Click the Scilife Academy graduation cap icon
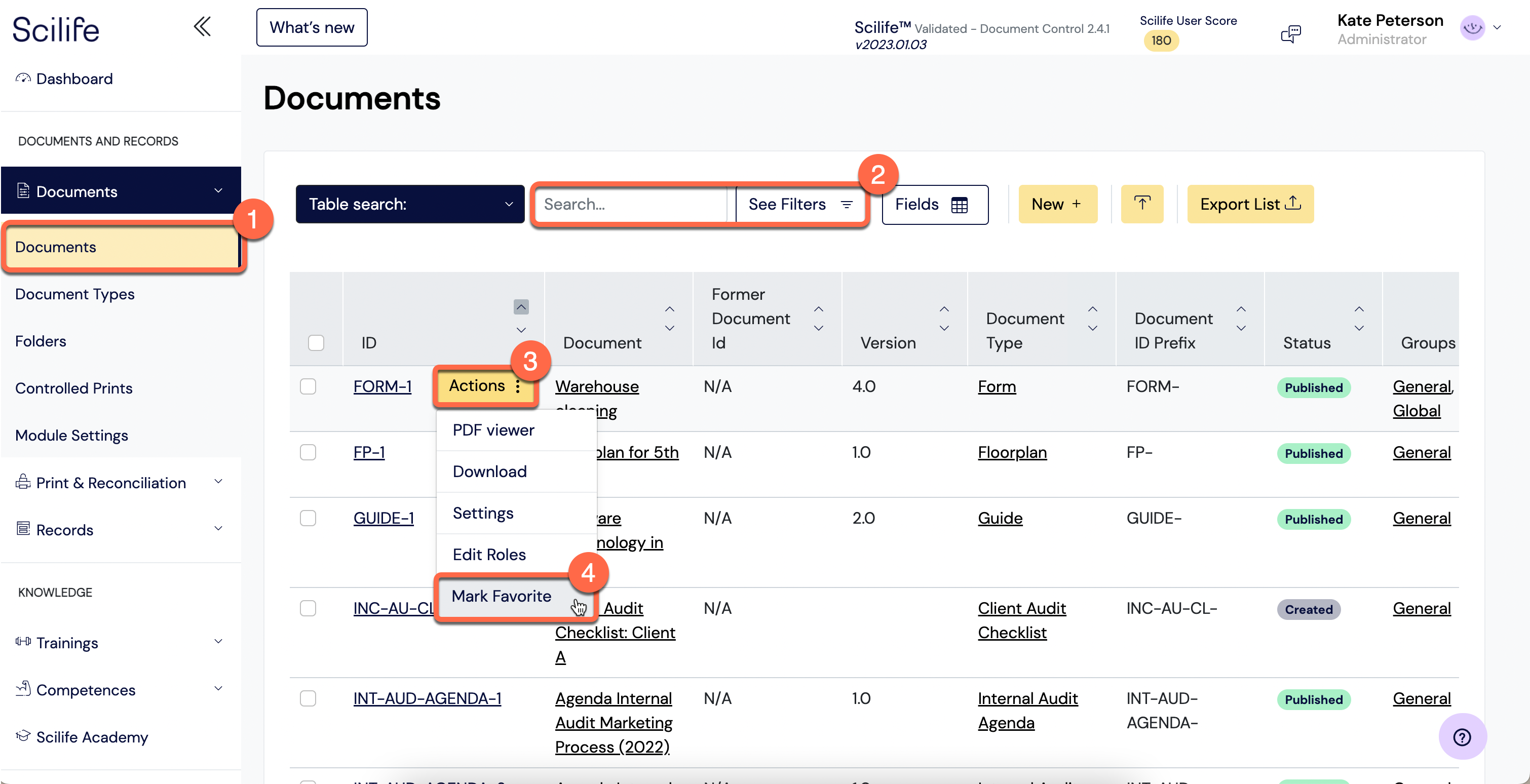This screenshot has height=784, width=1530. 23,736
